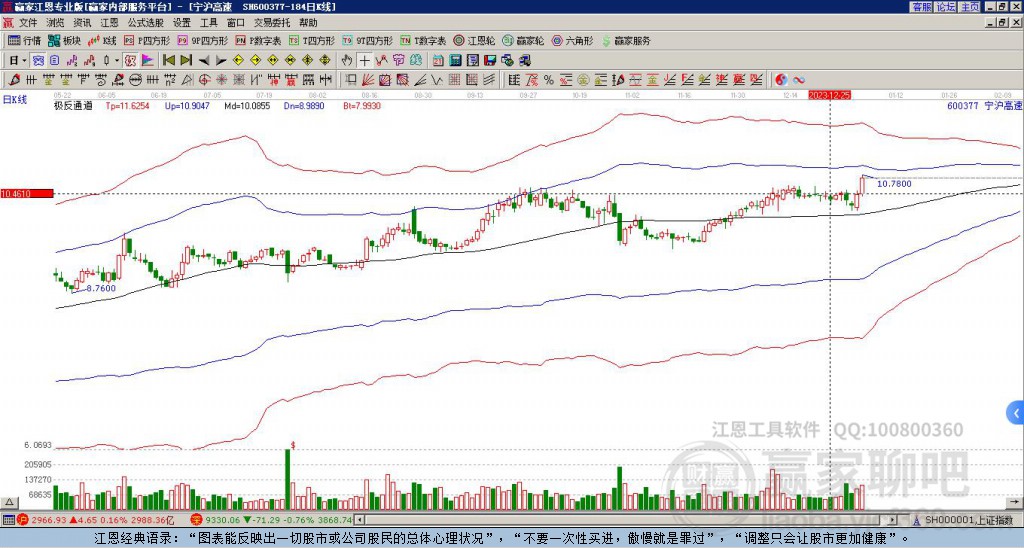Select the zigzag wave line tool
This screenshot has width=1024, height=548.
pyautogui.click(x=436, y=80)
